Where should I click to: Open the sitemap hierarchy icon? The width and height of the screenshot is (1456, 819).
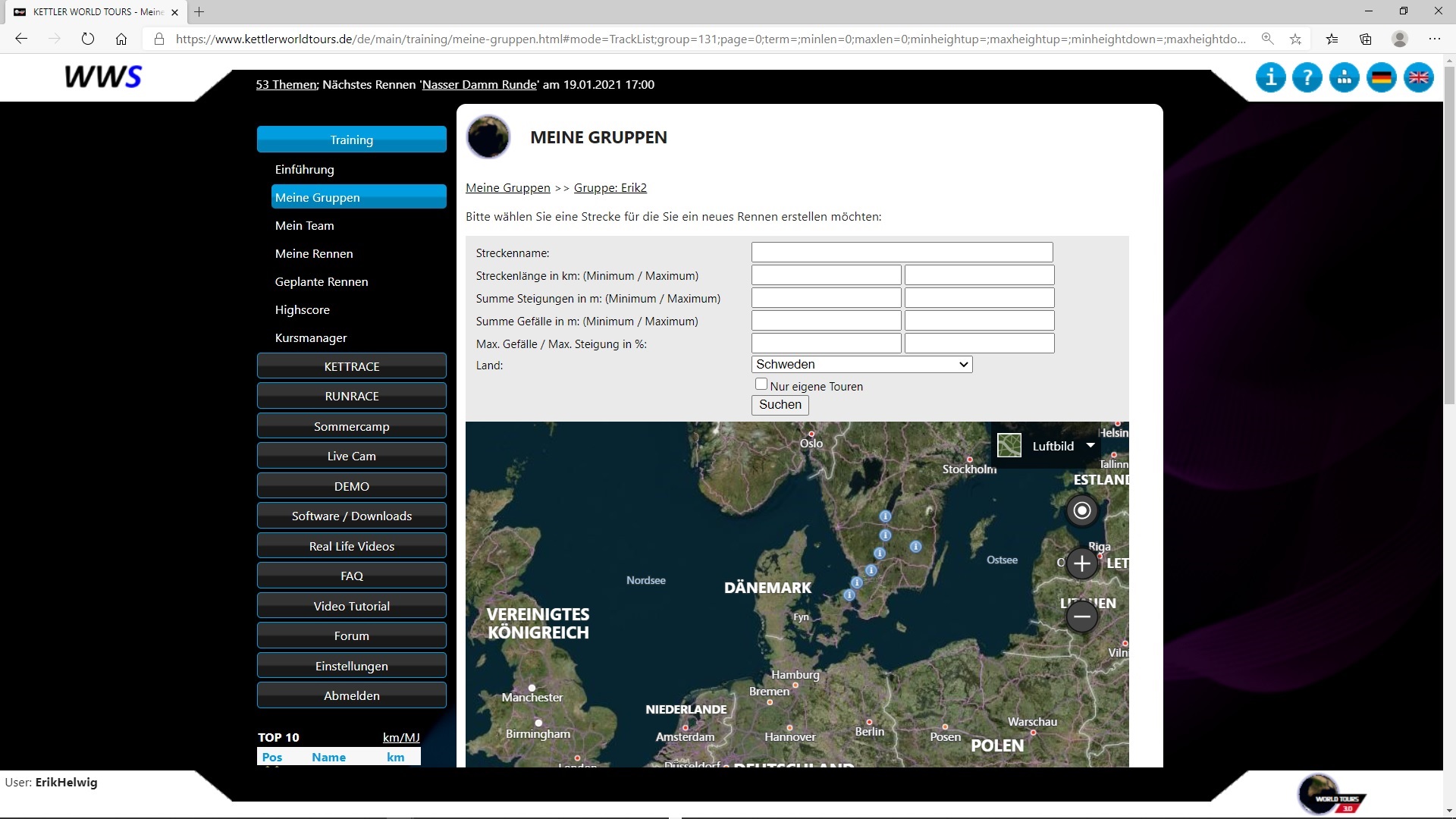tap(1345, 77)
